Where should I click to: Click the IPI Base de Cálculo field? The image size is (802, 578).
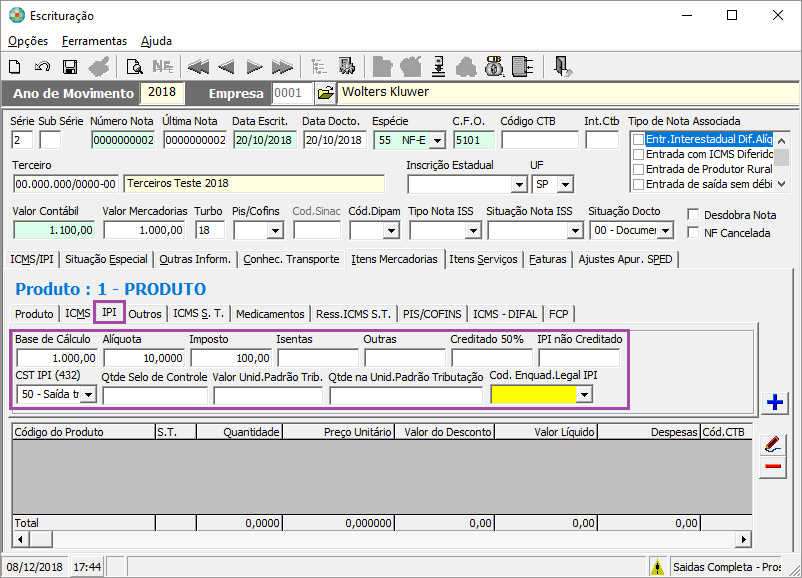point(56,358)
